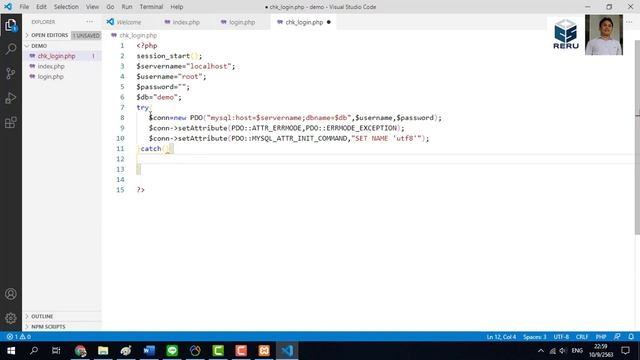Click errors and warnings status indicator
The width and height of the screenshot is (640, 360).
[x=19, y=337]
